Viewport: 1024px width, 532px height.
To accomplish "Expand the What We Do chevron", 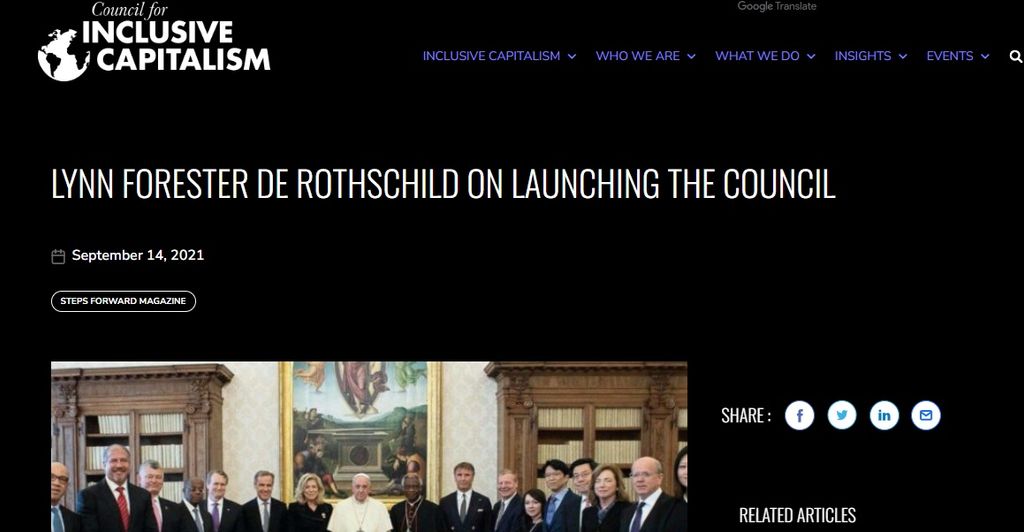I will point(811,57).
